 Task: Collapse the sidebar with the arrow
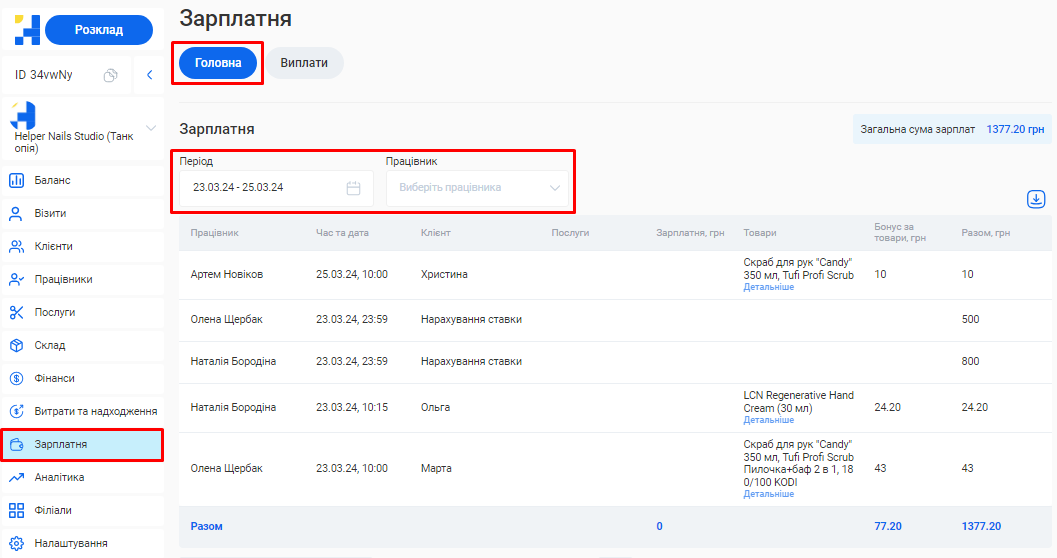[x=149, y=75]
